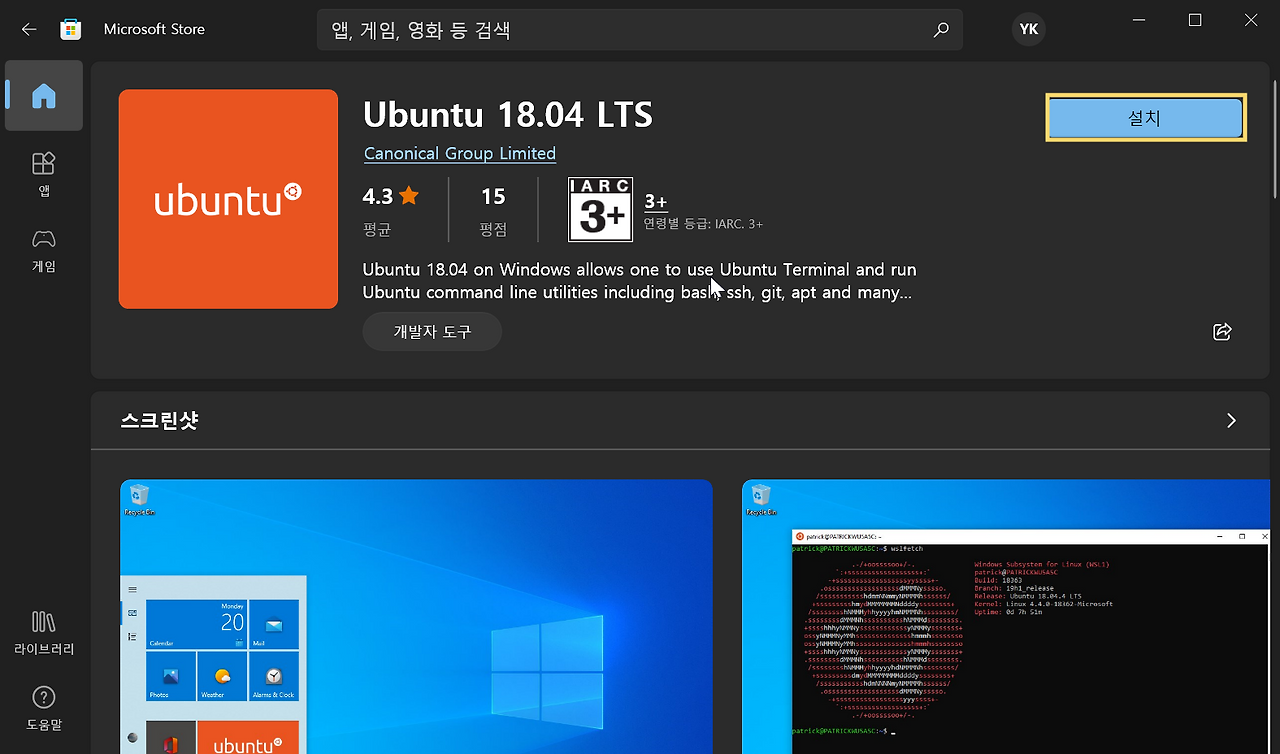
Task: Click the search magnifier icon
Action: coord(940,30)
